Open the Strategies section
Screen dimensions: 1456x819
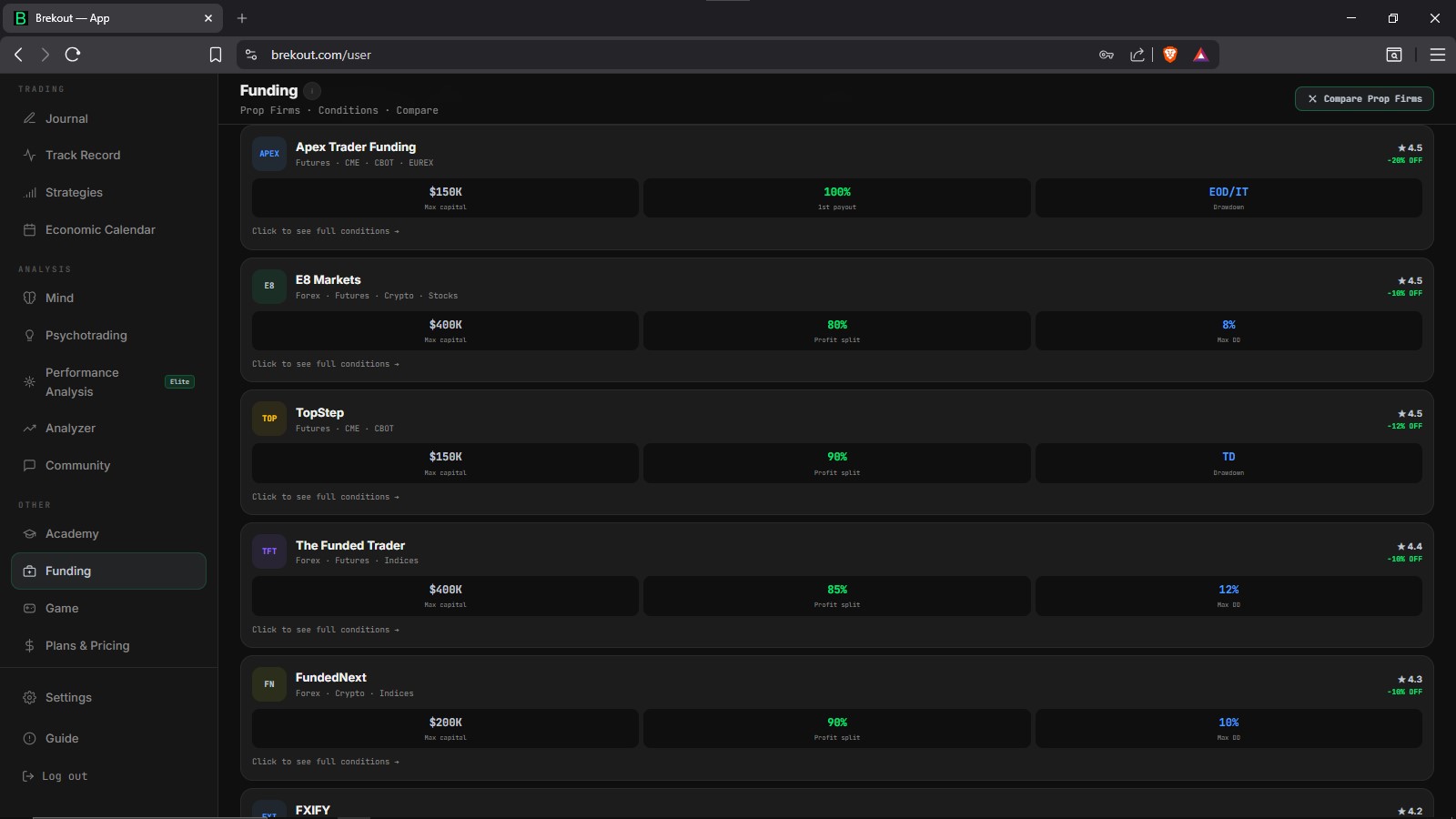pyautogui.click(x=108, y=192)
